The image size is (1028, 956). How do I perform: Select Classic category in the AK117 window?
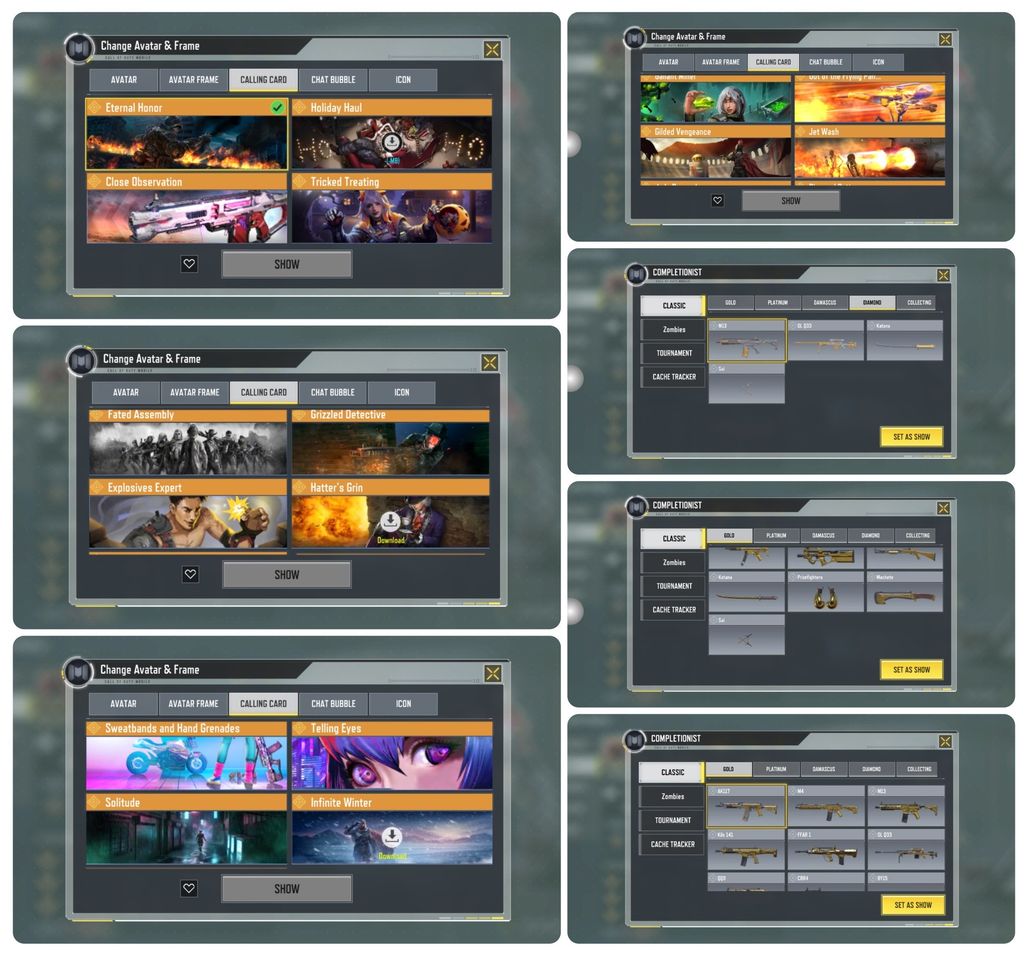tap(673, 772)
